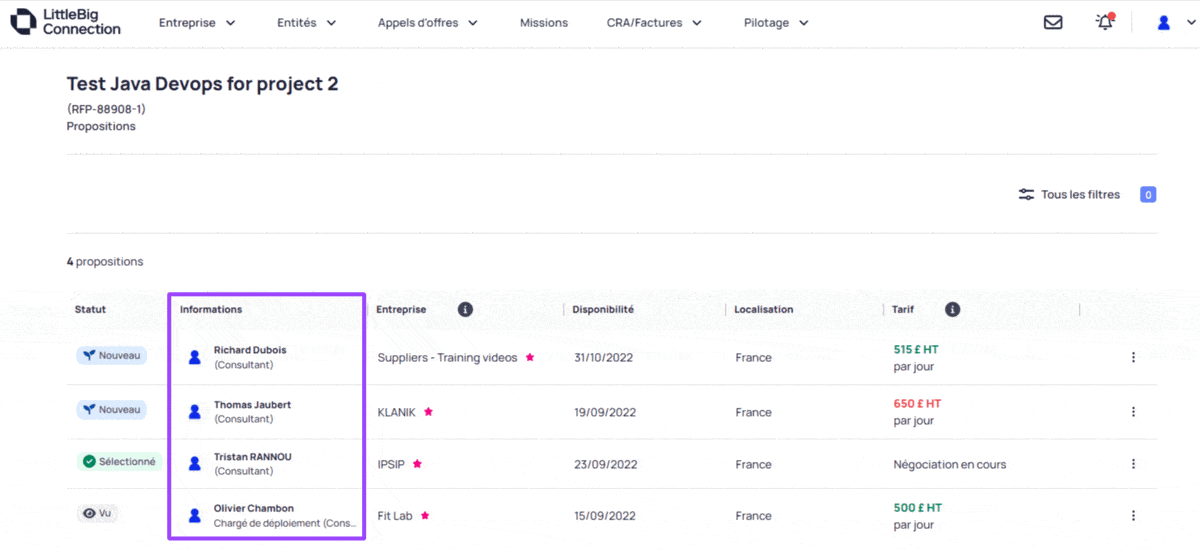This screenshot has width=1200, height=550.
Task: Click the RFP-88908-1 reference
Action: click(x=106, y=109)
